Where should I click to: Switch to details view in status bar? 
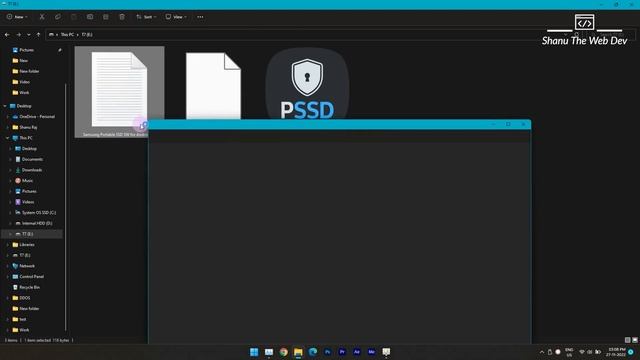(x=628, y=340)
